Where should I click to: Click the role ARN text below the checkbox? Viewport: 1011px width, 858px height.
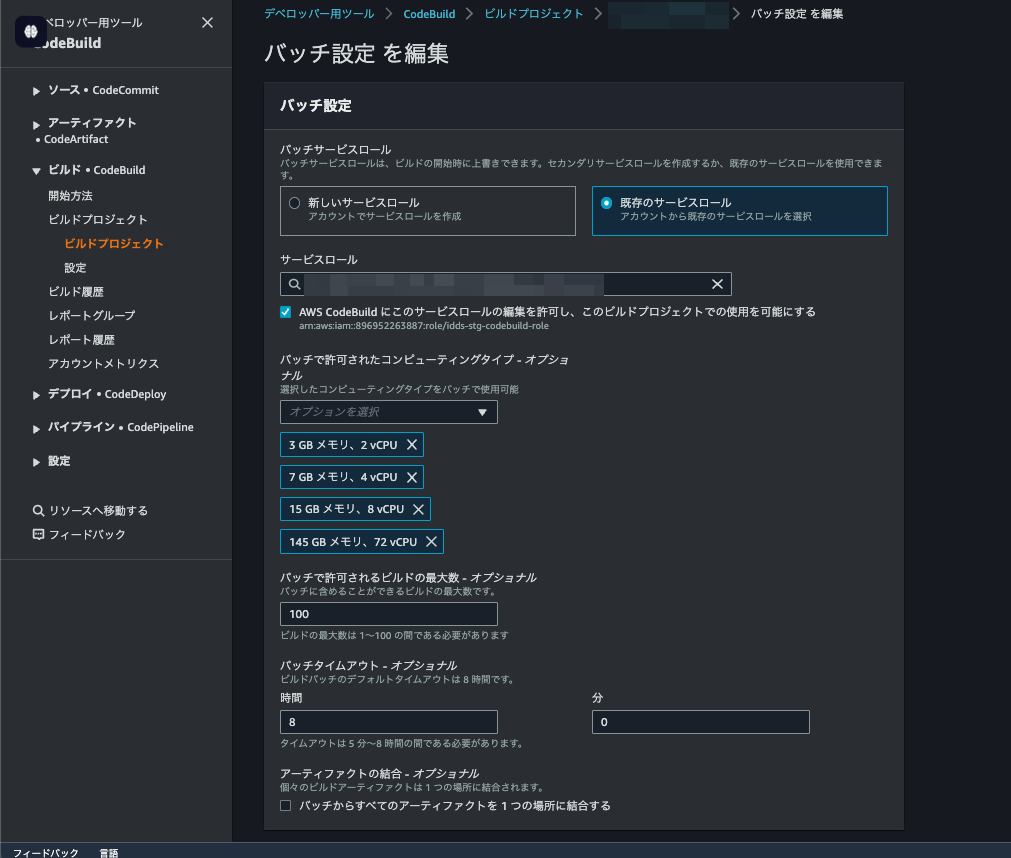pyautogui.click(x=424, y=326)
